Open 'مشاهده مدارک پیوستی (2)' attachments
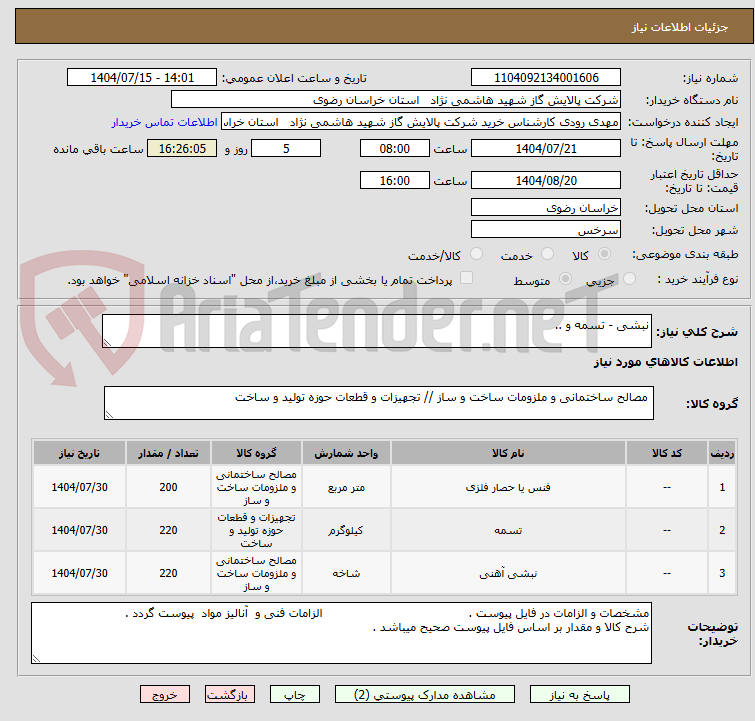Viewport: 755px width, 721px height. click(x=424, y=694)
